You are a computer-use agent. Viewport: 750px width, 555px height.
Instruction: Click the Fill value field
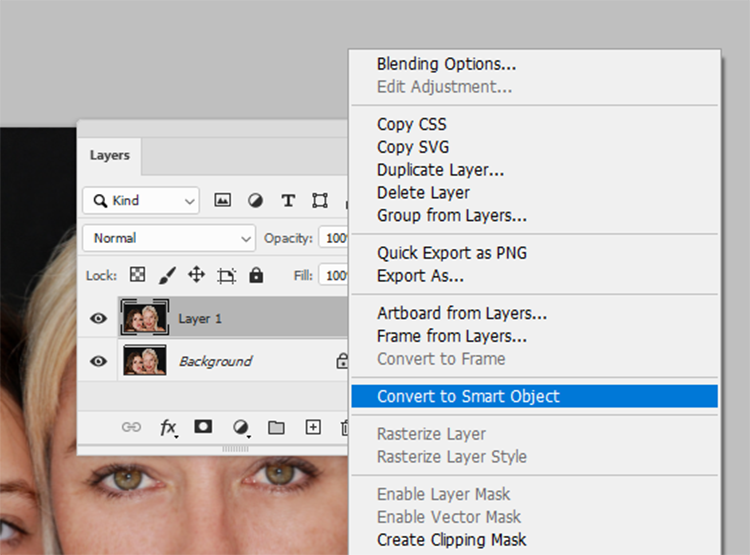click(x=333, y=276)
